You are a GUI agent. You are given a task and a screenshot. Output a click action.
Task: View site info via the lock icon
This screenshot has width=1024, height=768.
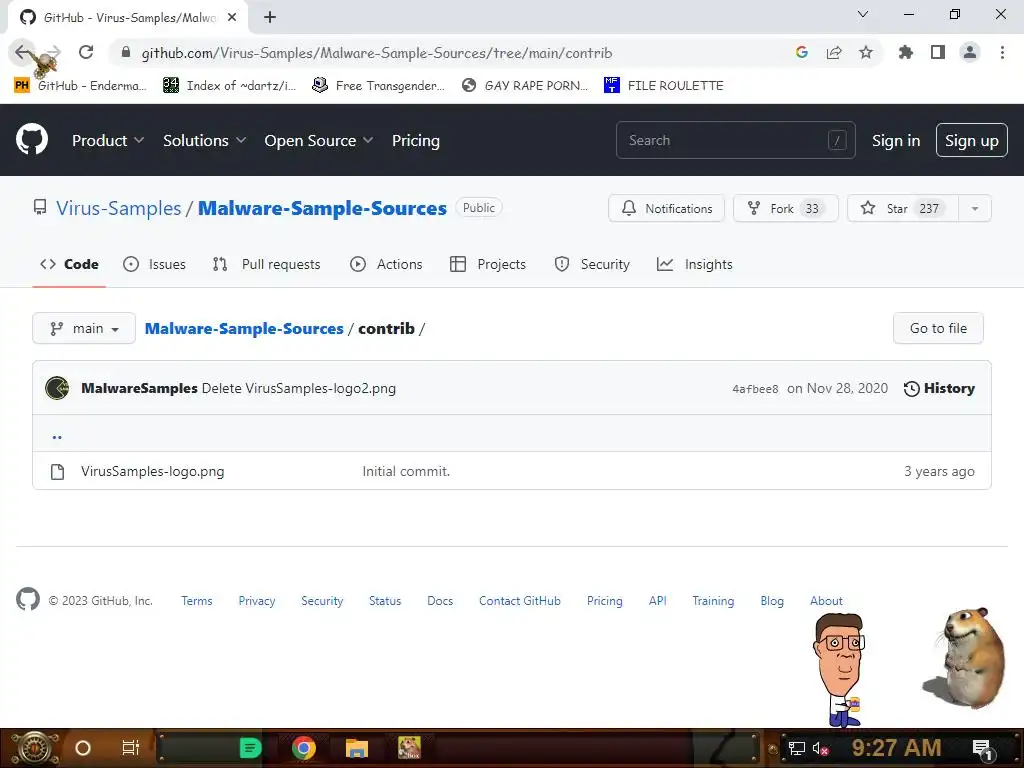(x=126, y=52)
